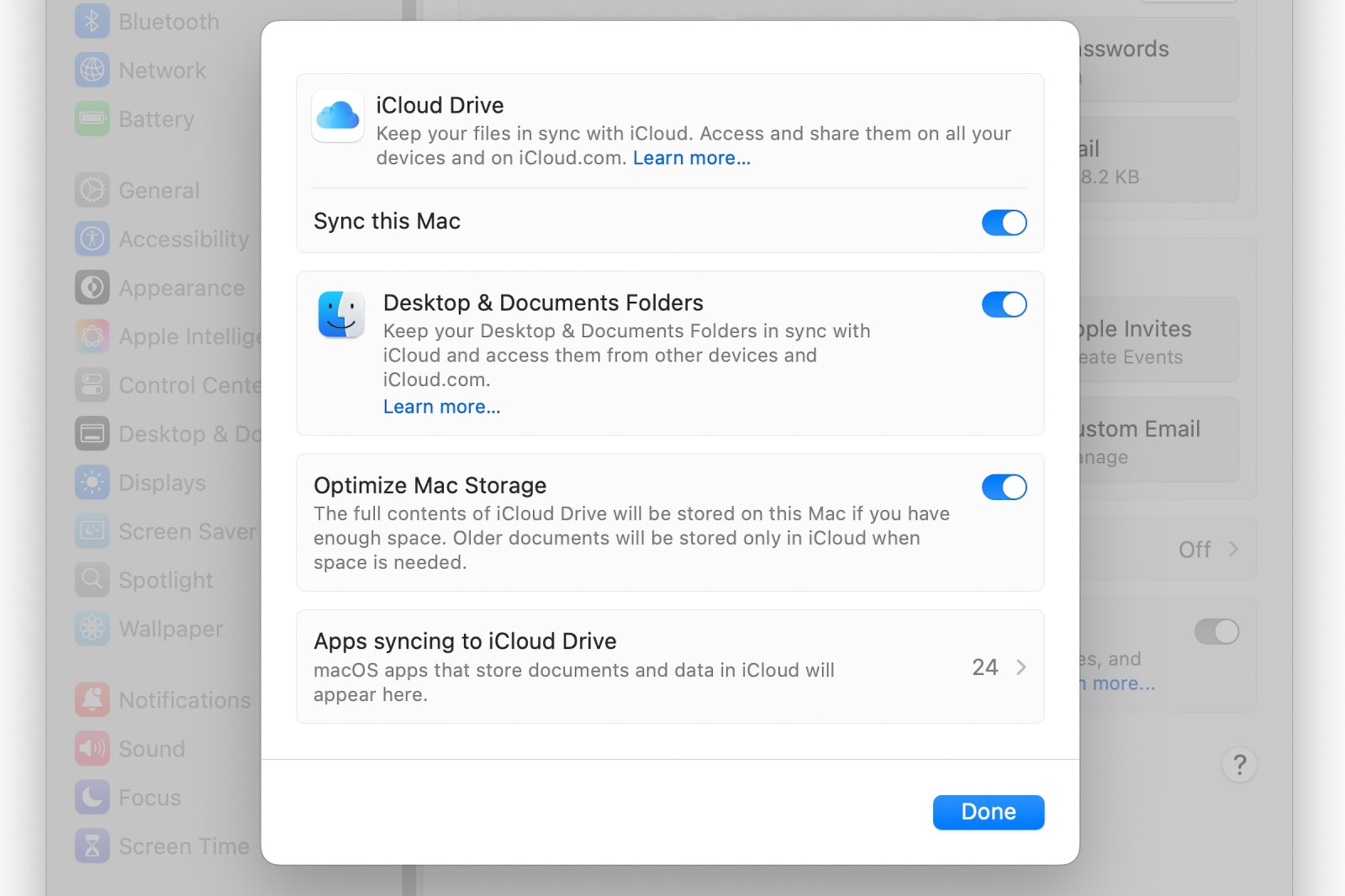Select the Notifications bell icon in the sidebar

pyautogui.click(x=92, y=700)
